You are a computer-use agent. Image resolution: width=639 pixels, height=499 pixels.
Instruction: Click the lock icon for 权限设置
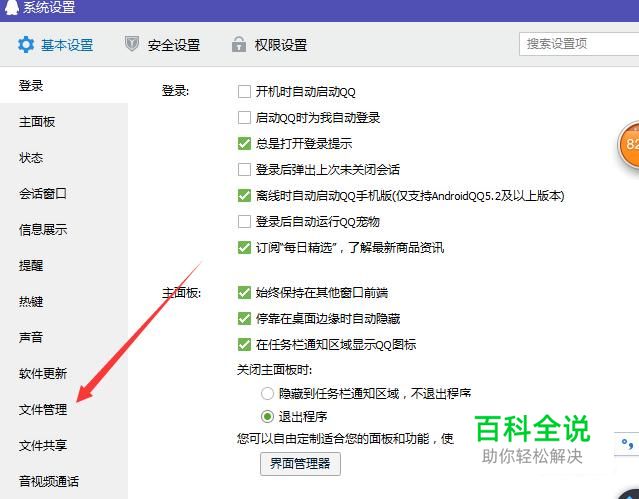click(239, 44)
